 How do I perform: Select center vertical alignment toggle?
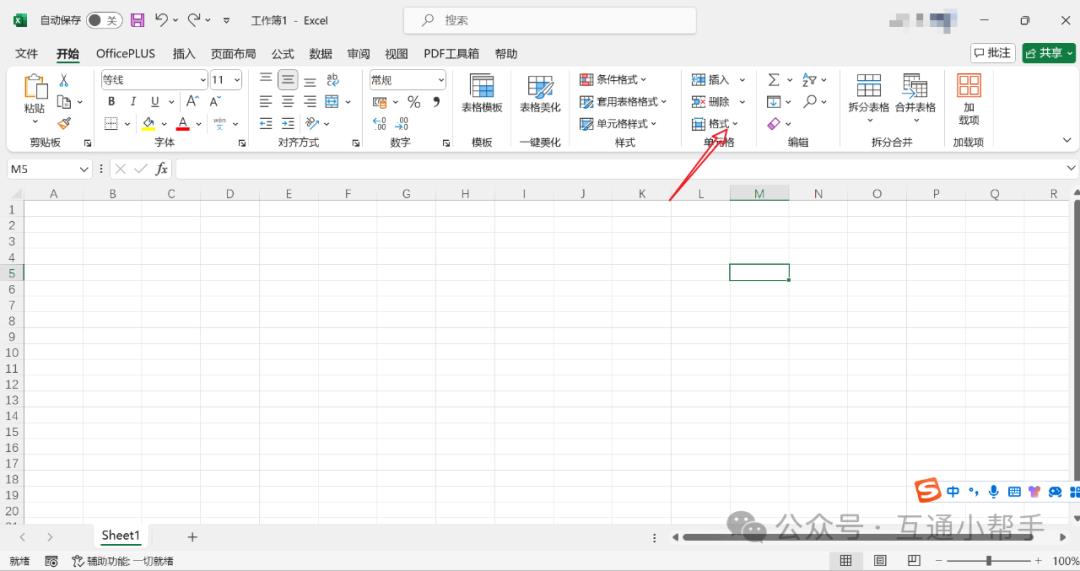[x=288, y=80]
